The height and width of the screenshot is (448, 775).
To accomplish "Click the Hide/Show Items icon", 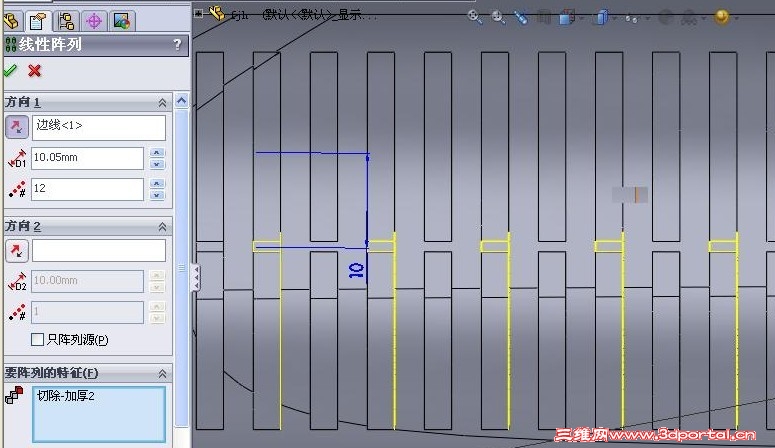I will click(x=632, y=18).
